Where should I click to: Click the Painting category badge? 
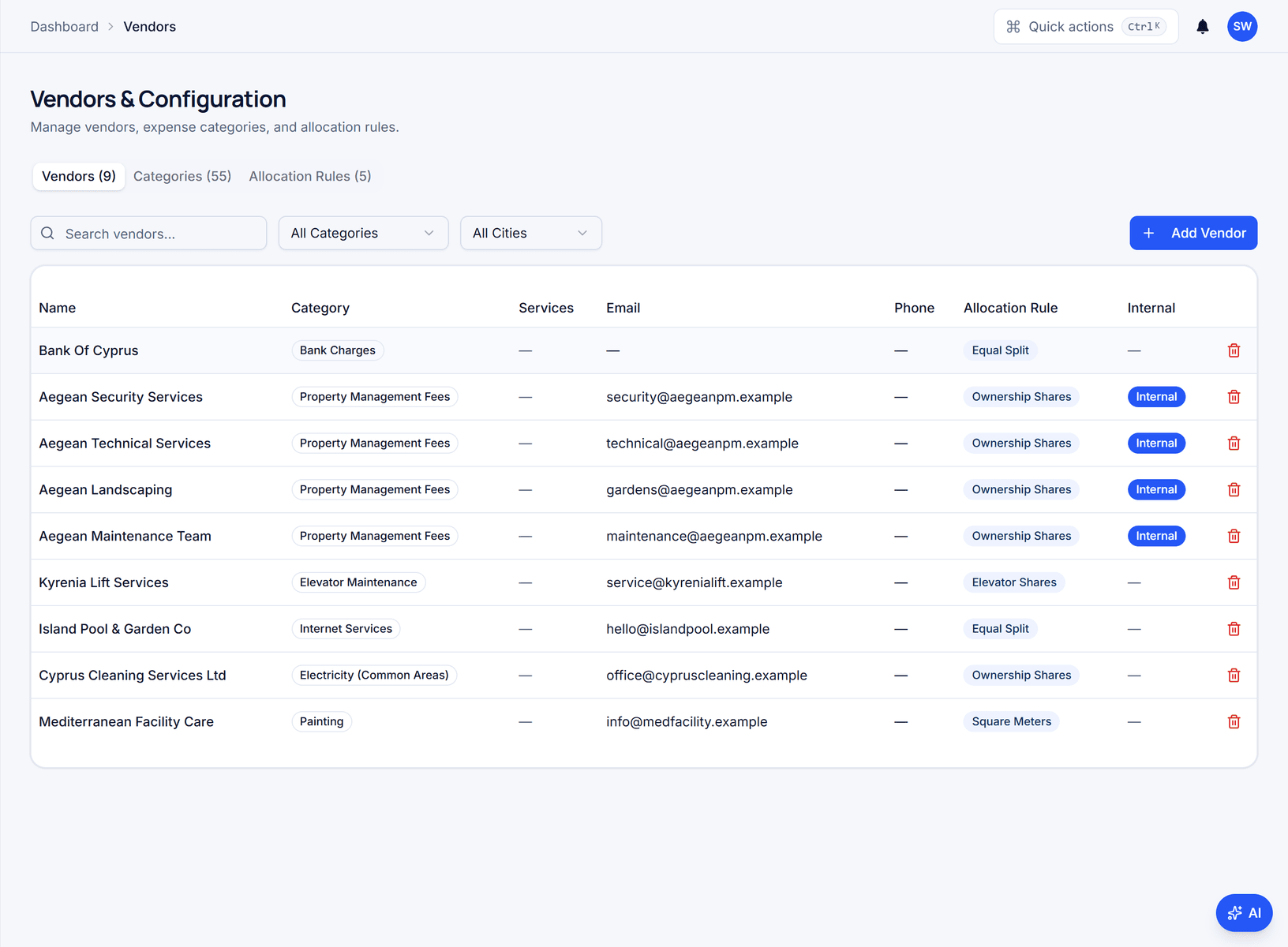322,722
